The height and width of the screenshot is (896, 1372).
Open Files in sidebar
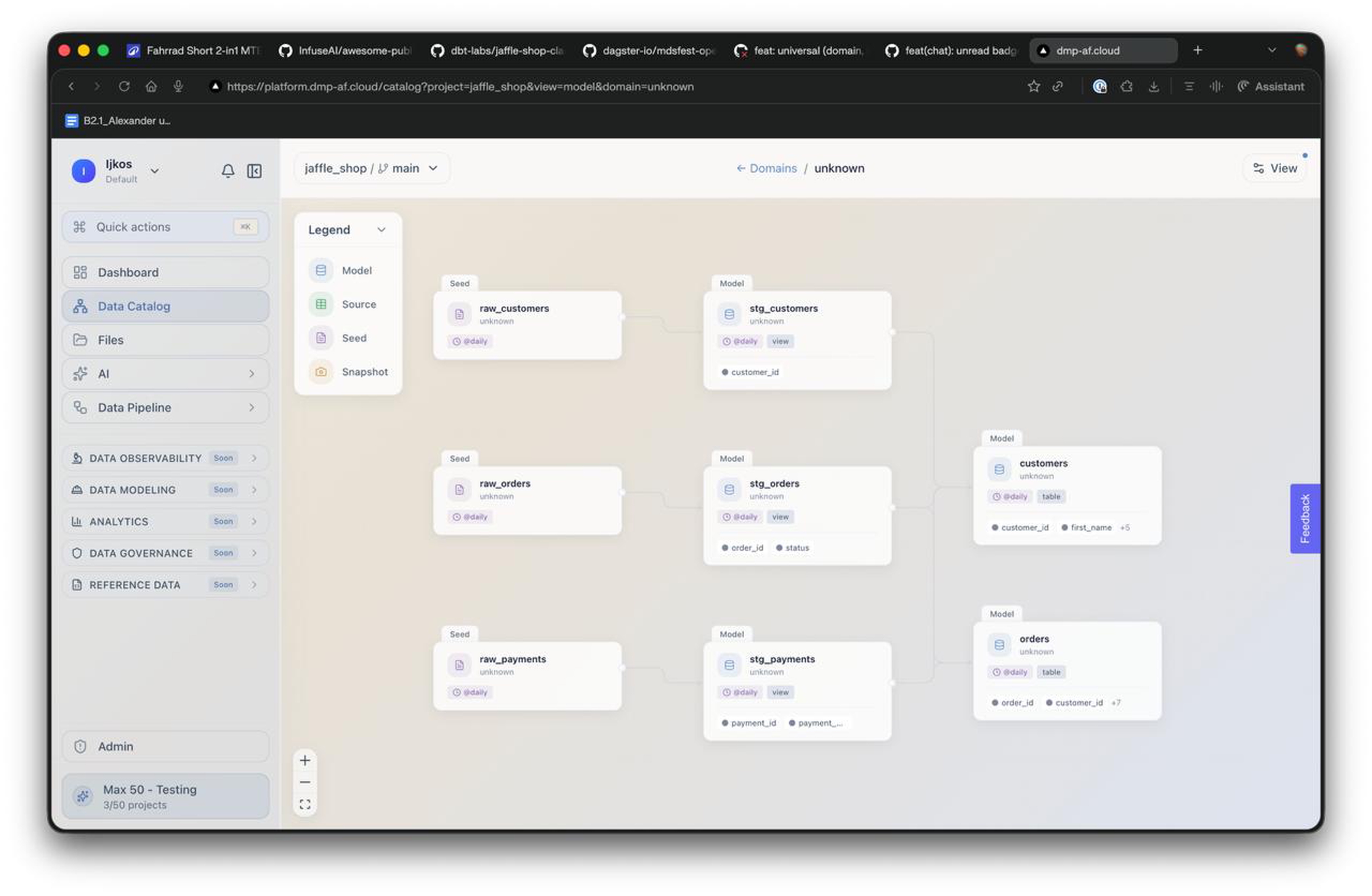click(x=165, y=340)
